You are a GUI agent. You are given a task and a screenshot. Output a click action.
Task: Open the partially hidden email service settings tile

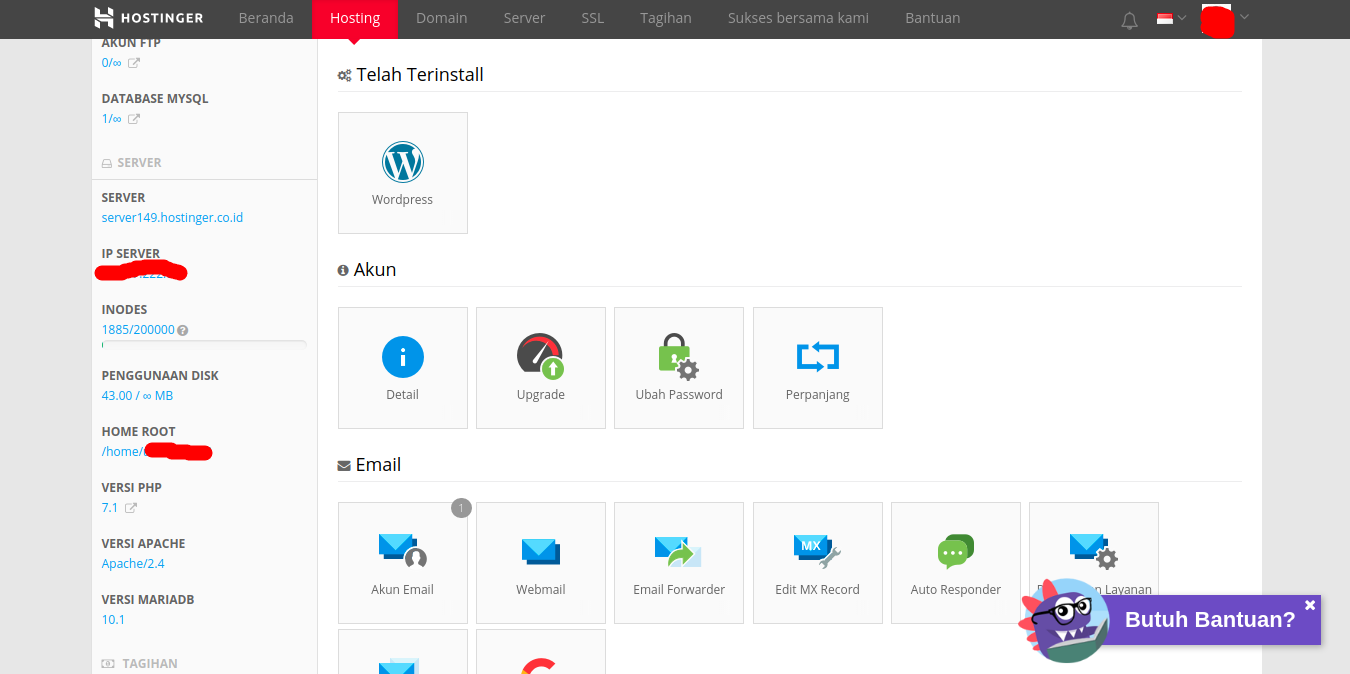tap(1094, 563)
